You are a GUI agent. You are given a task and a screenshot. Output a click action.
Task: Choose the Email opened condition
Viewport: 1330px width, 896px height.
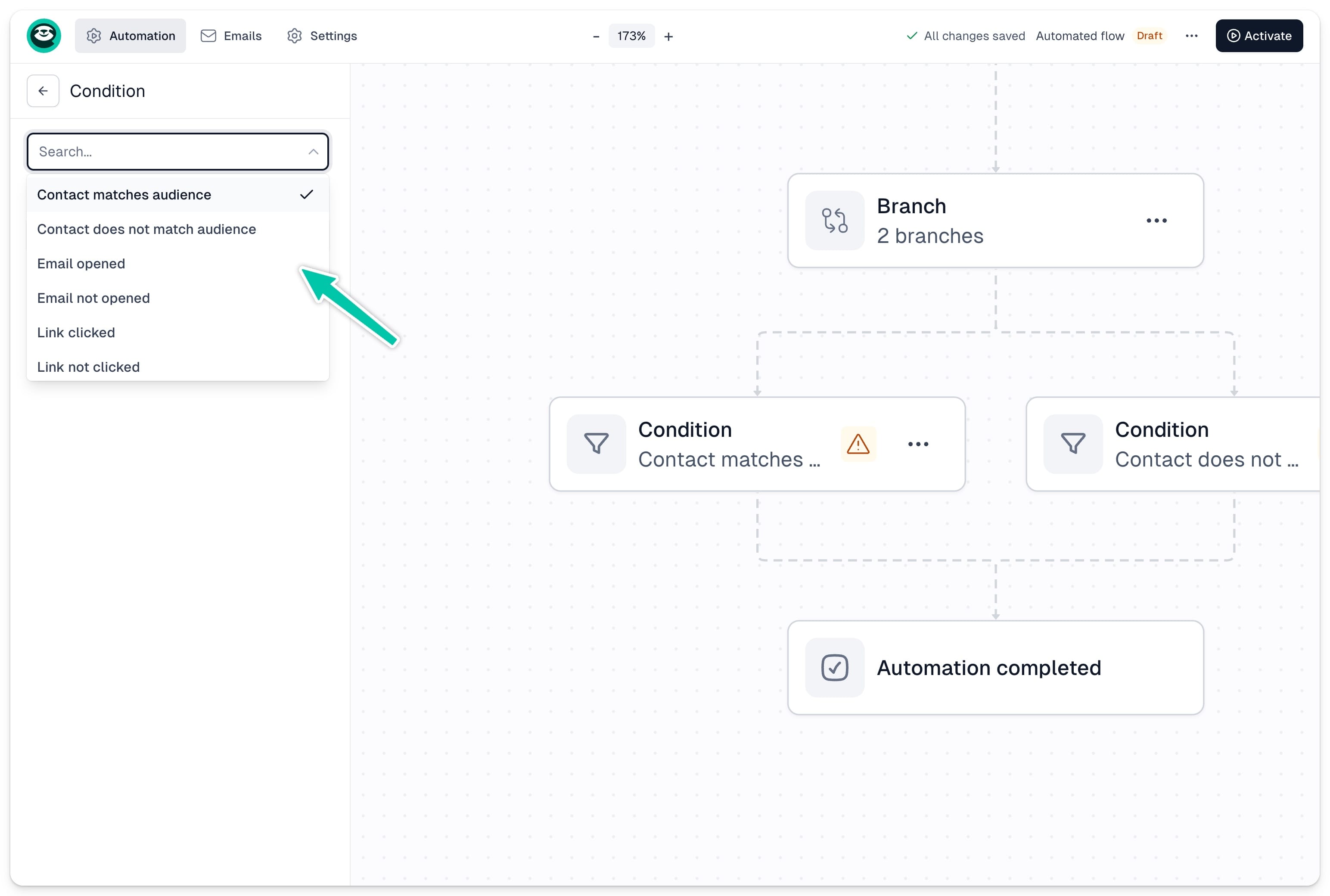[x=177, y=264]
